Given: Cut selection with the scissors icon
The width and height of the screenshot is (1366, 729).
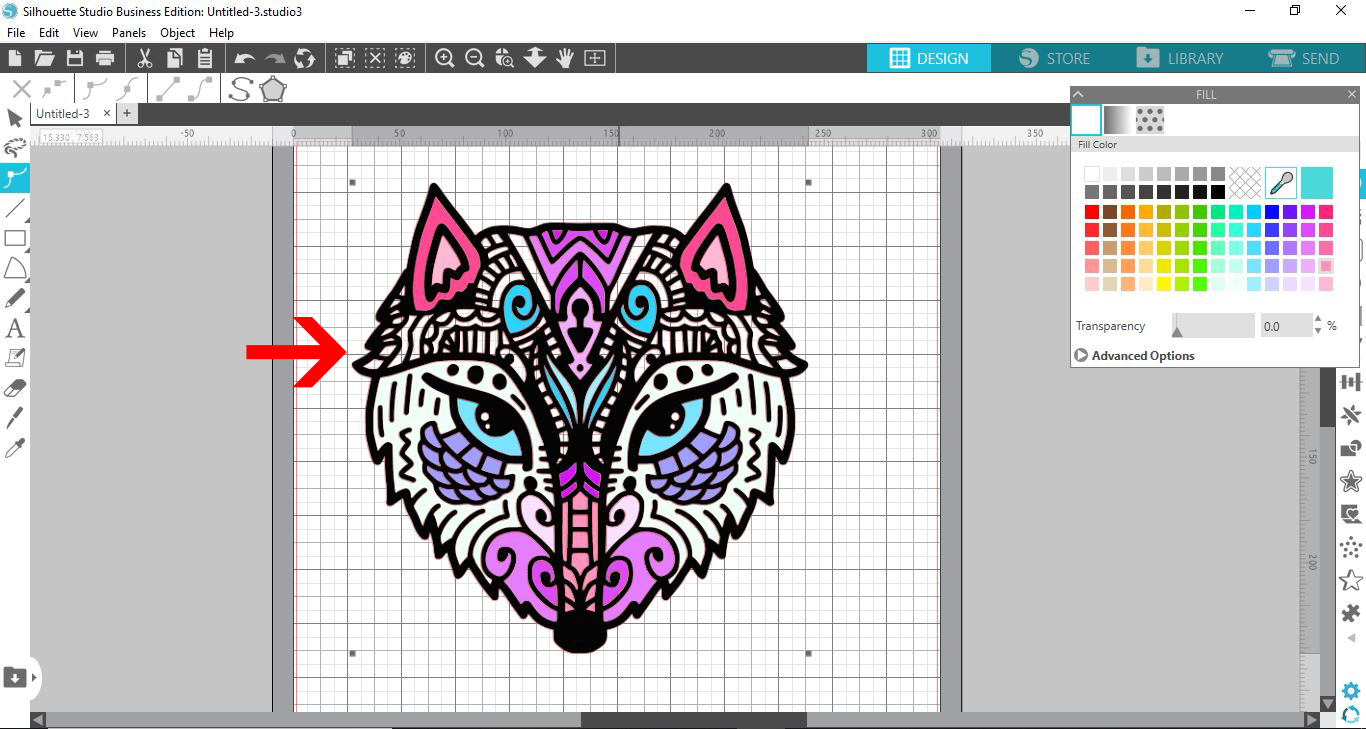Looking at the screenshot, I should click(145, 58).
